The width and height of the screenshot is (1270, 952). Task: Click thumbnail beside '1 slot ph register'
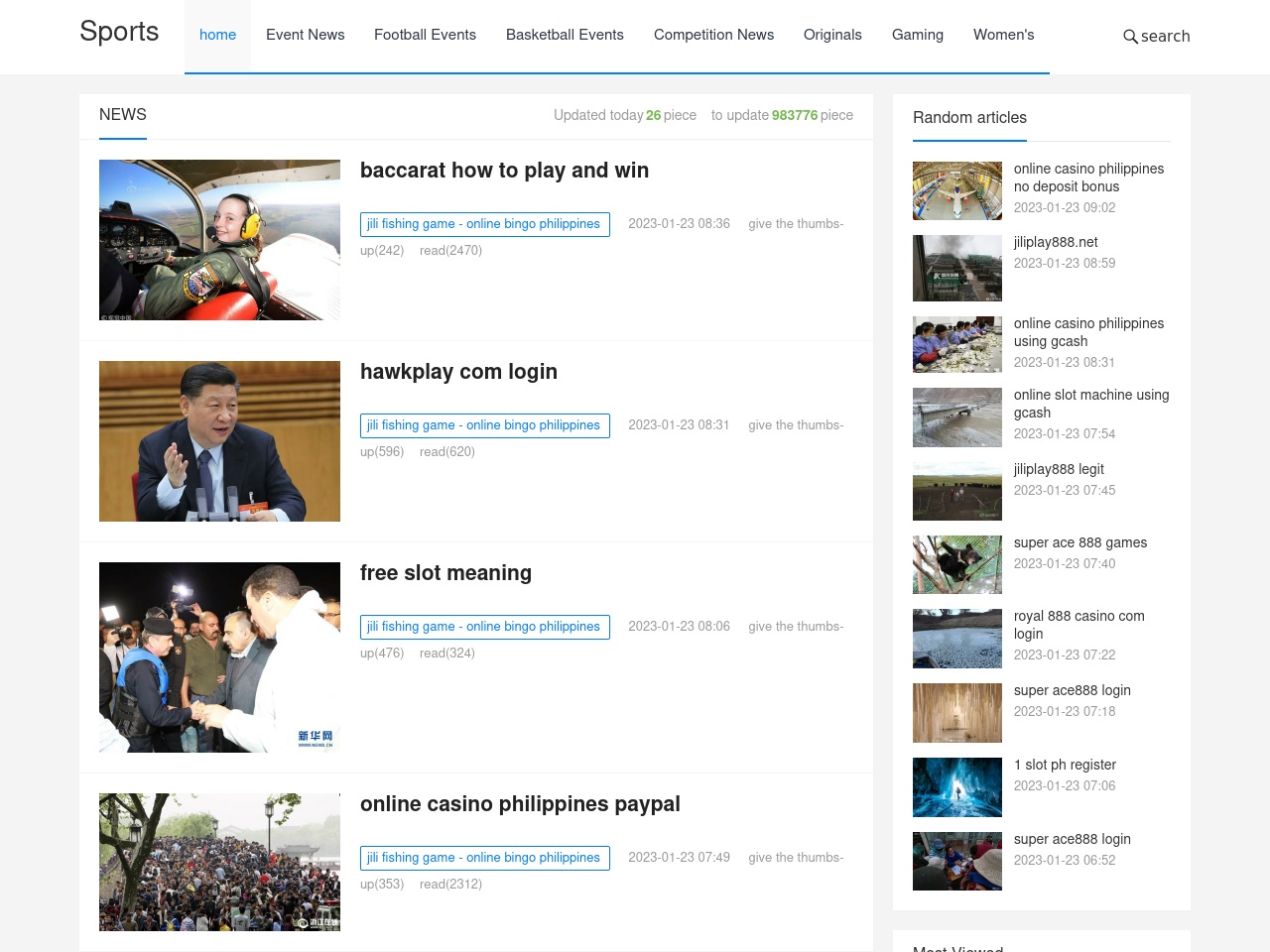957,787
